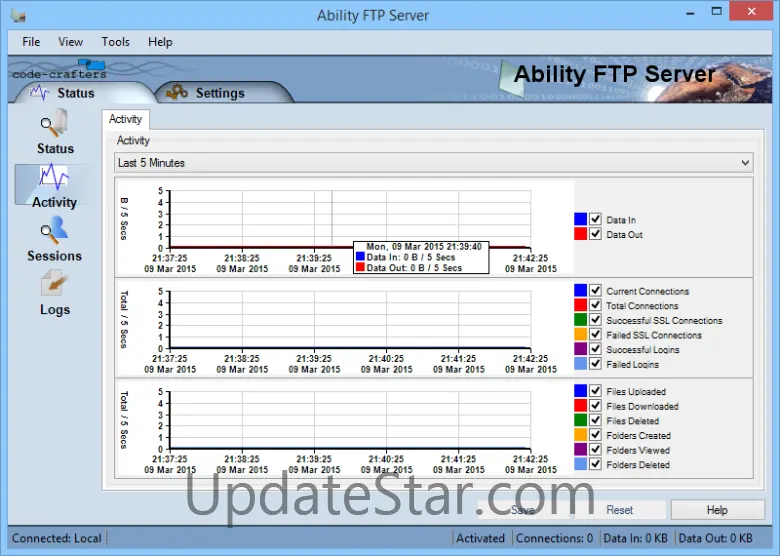Click the data graph tooltip dated 21:39:40

tap(421, 257)
